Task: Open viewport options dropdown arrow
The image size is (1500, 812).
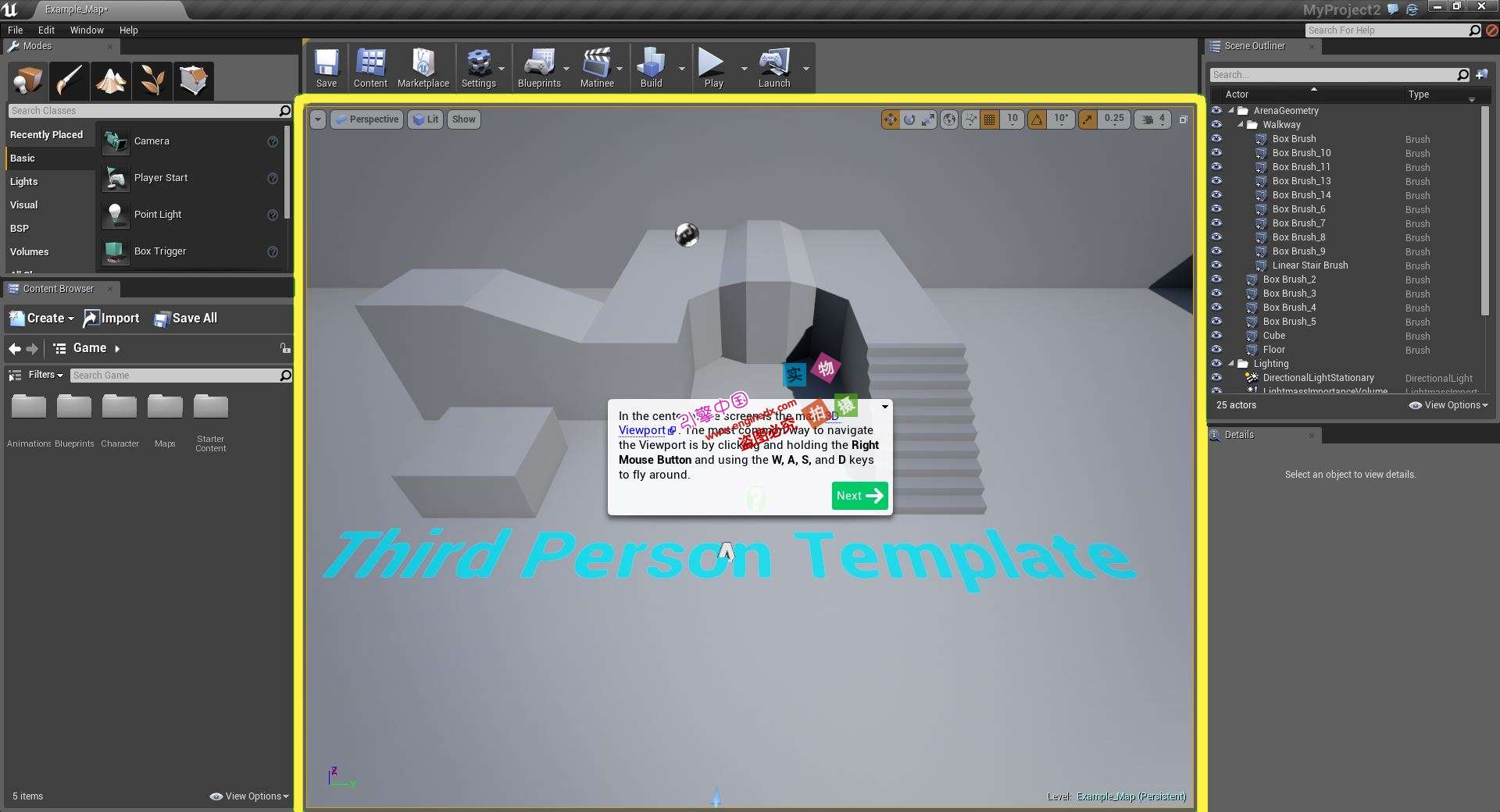Action: coord(318,119)
